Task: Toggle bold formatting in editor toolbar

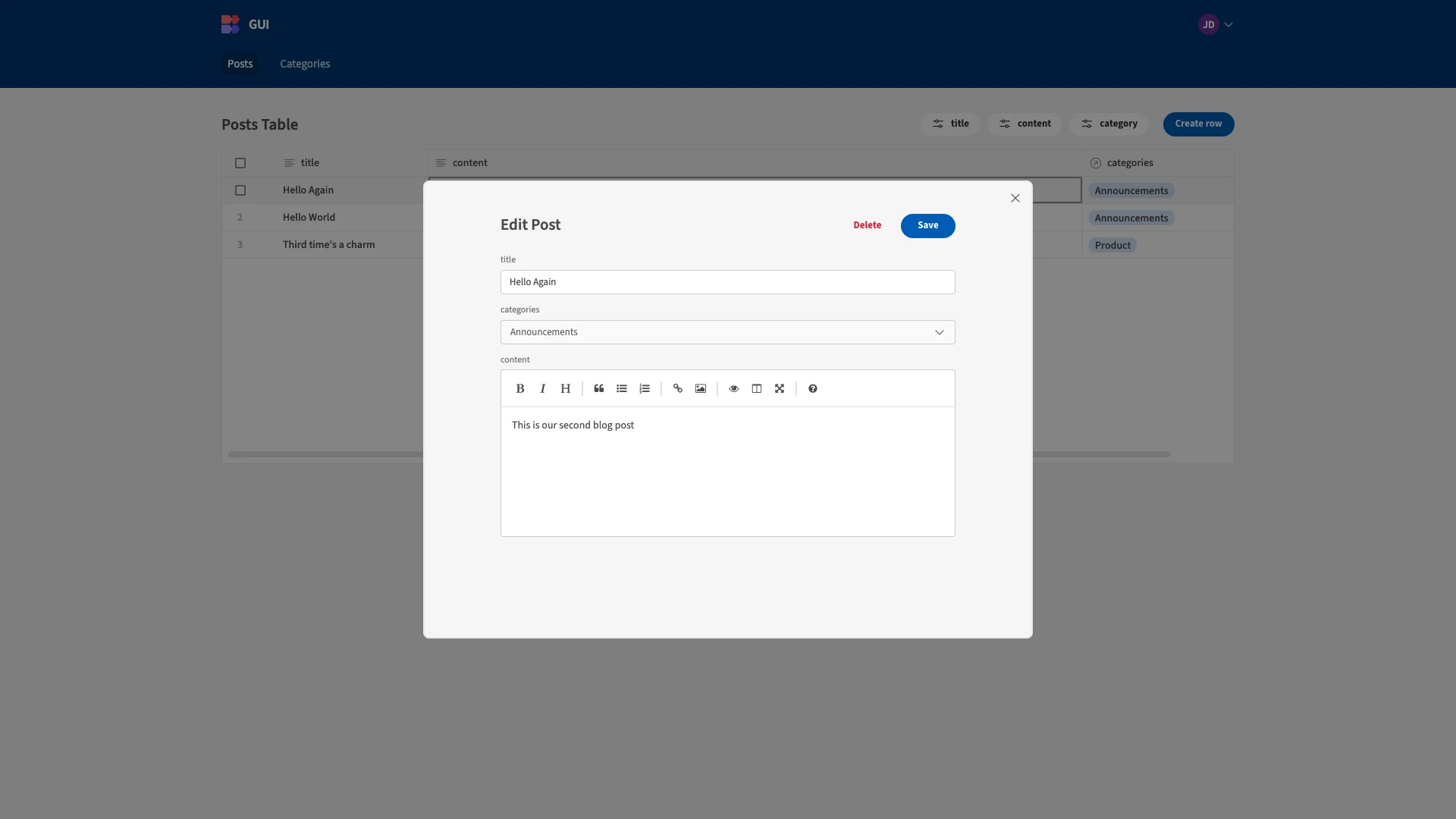Action: pos(520,388)
